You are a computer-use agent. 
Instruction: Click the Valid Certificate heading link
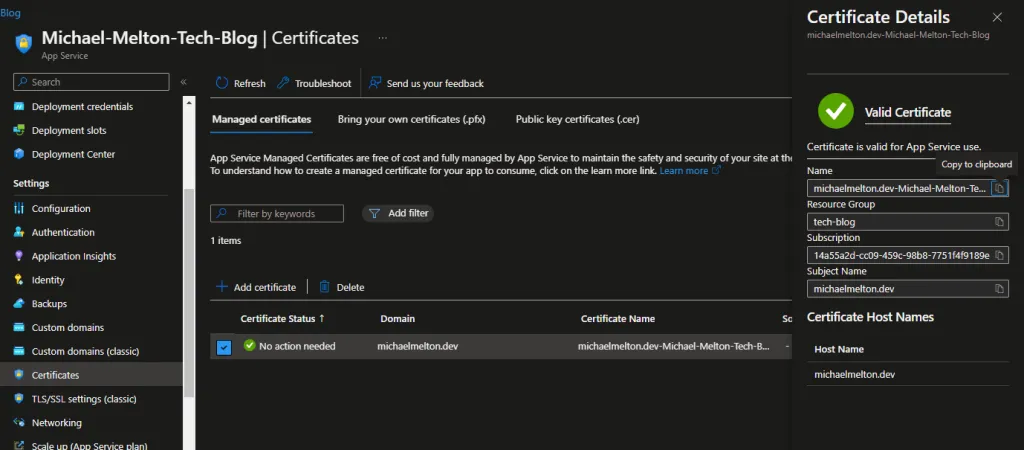pyautogui.click(x=908, y=112)
